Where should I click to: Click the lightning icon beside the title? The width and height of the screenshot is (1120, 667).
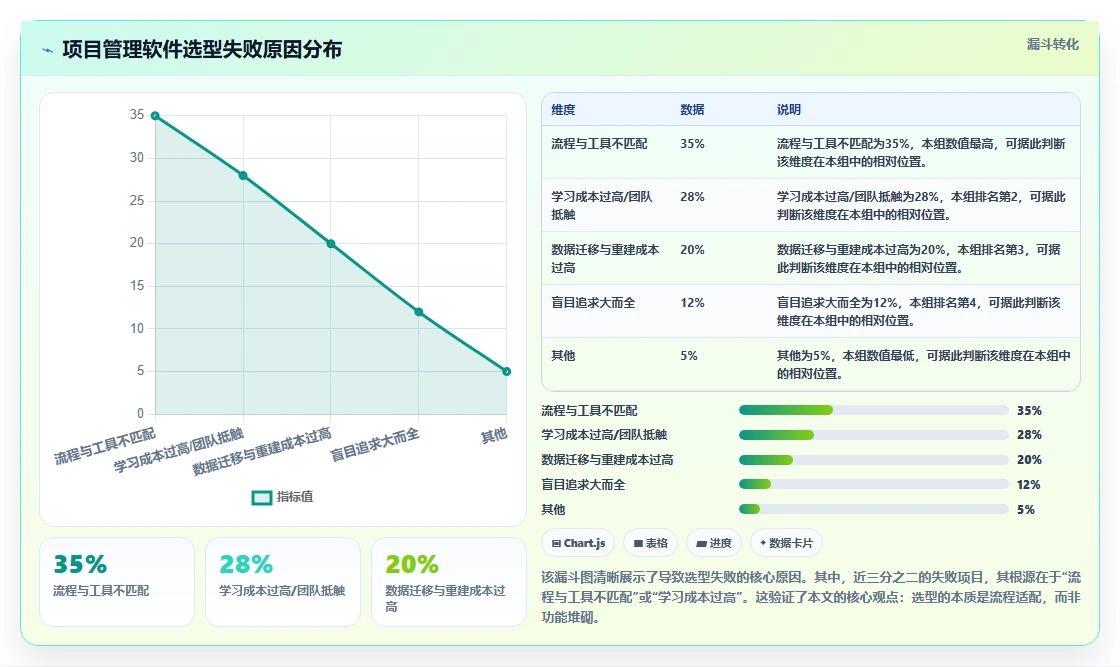pos(48,50)
